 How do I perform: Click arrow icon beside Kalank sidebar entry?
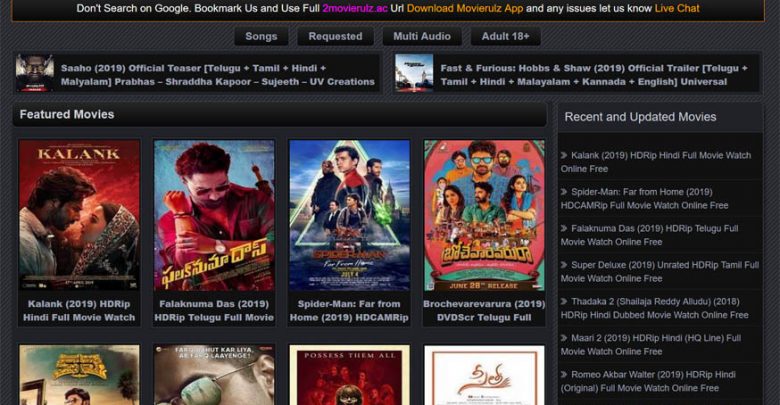564,155
